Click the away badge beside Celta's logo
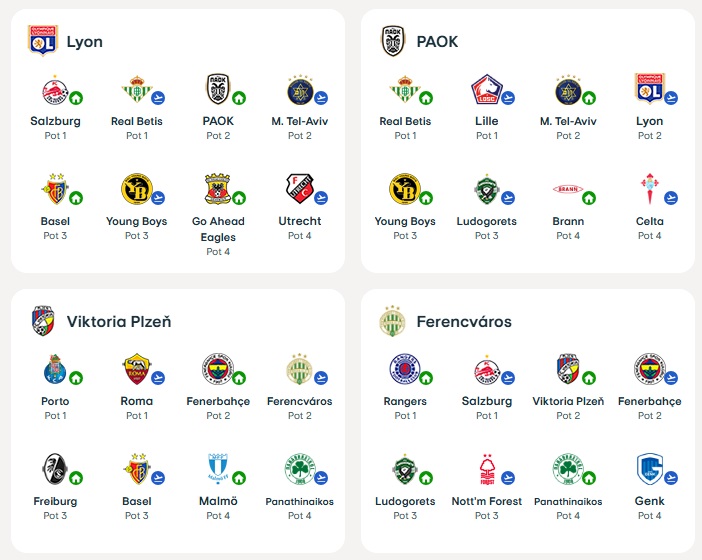Viewport: 702px width, 560px height. click(x=671, y=198)
